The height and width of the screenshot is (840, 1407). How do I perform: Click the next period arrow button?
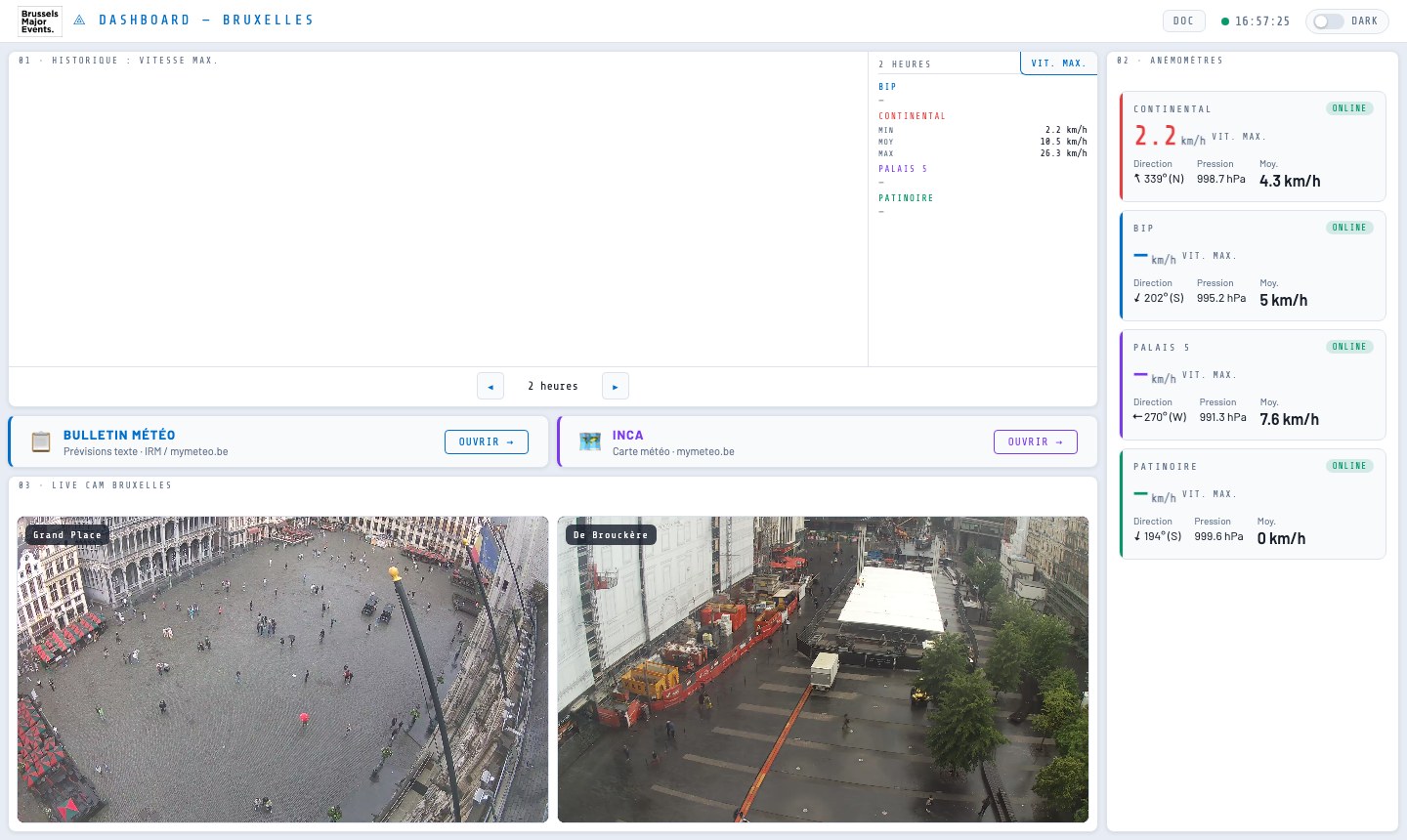[x=615, y=386]
